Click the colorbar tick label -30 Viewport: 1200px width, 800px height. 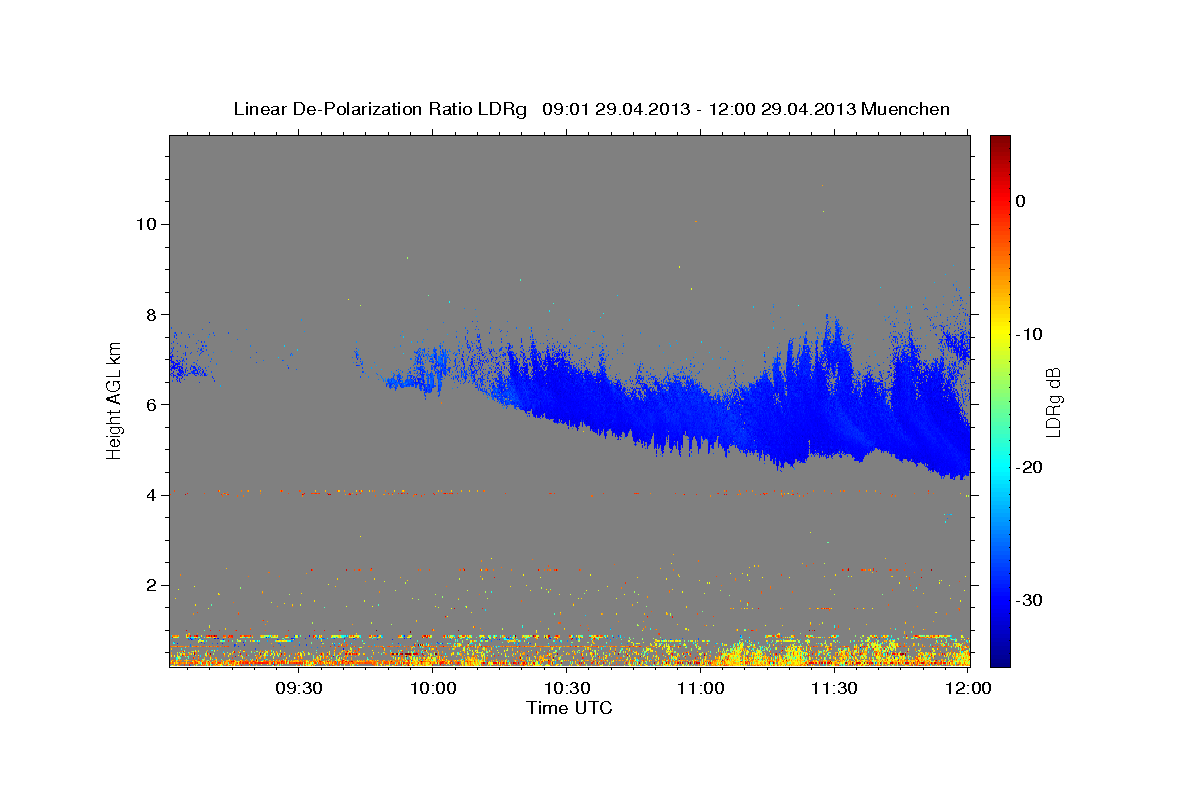click(1029, 600)
